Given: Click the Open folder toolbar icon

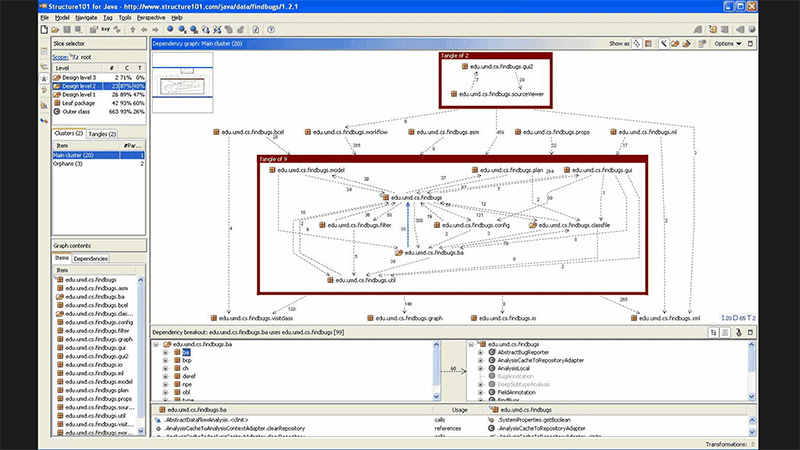Looking at the screenshot, I should [55, 30].
